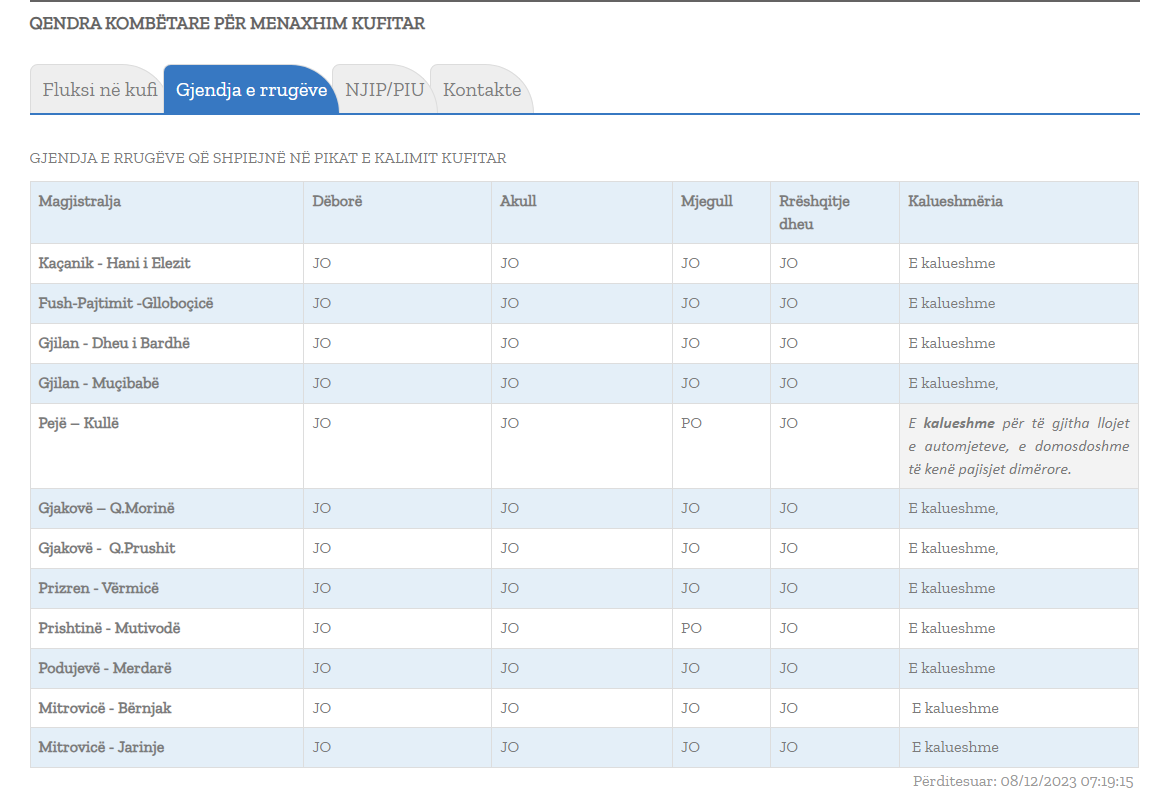Click the Kalueshmëria column header
The image size is (1159, 802).
pos(955,202)
